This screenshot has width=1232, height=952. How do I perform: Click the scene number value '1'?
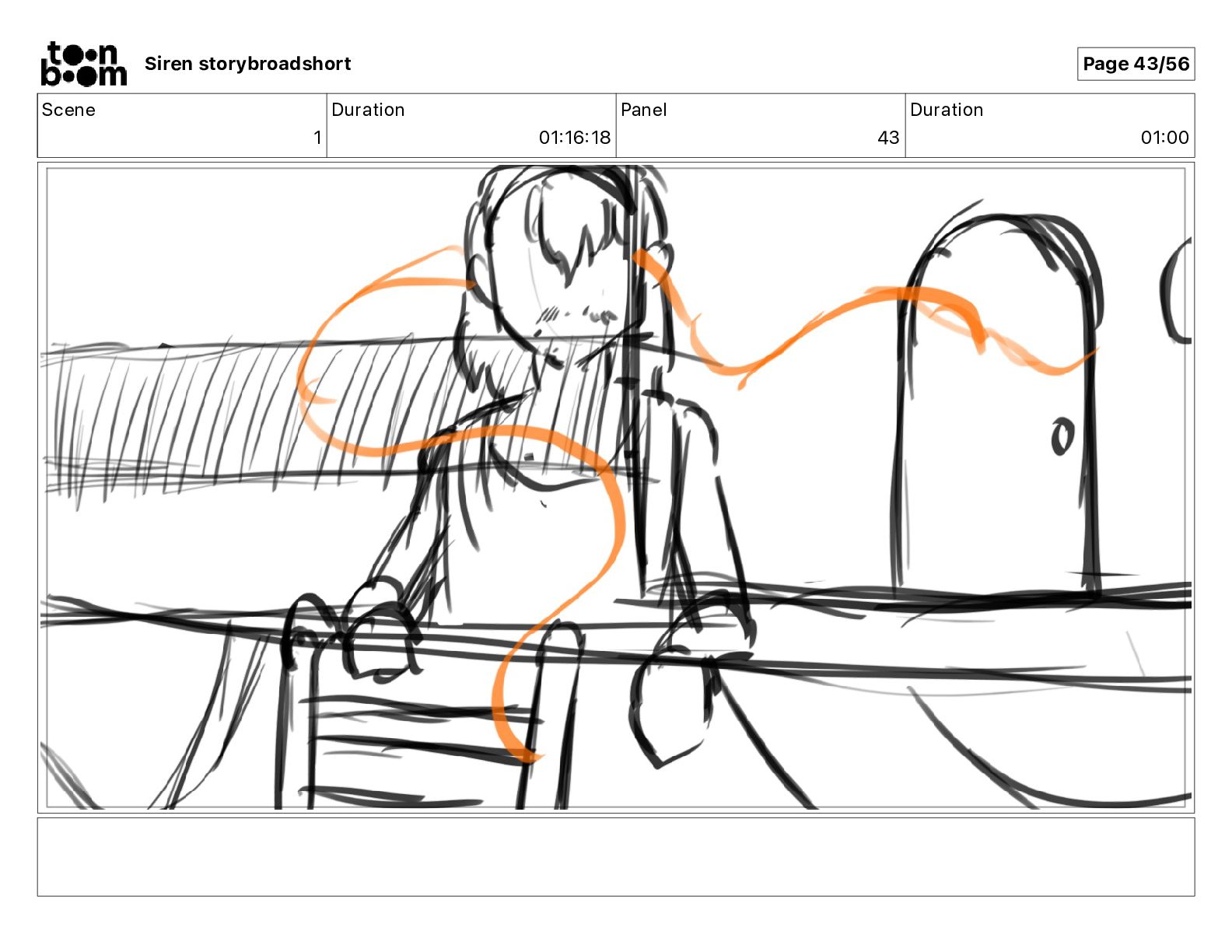(317, 138)
